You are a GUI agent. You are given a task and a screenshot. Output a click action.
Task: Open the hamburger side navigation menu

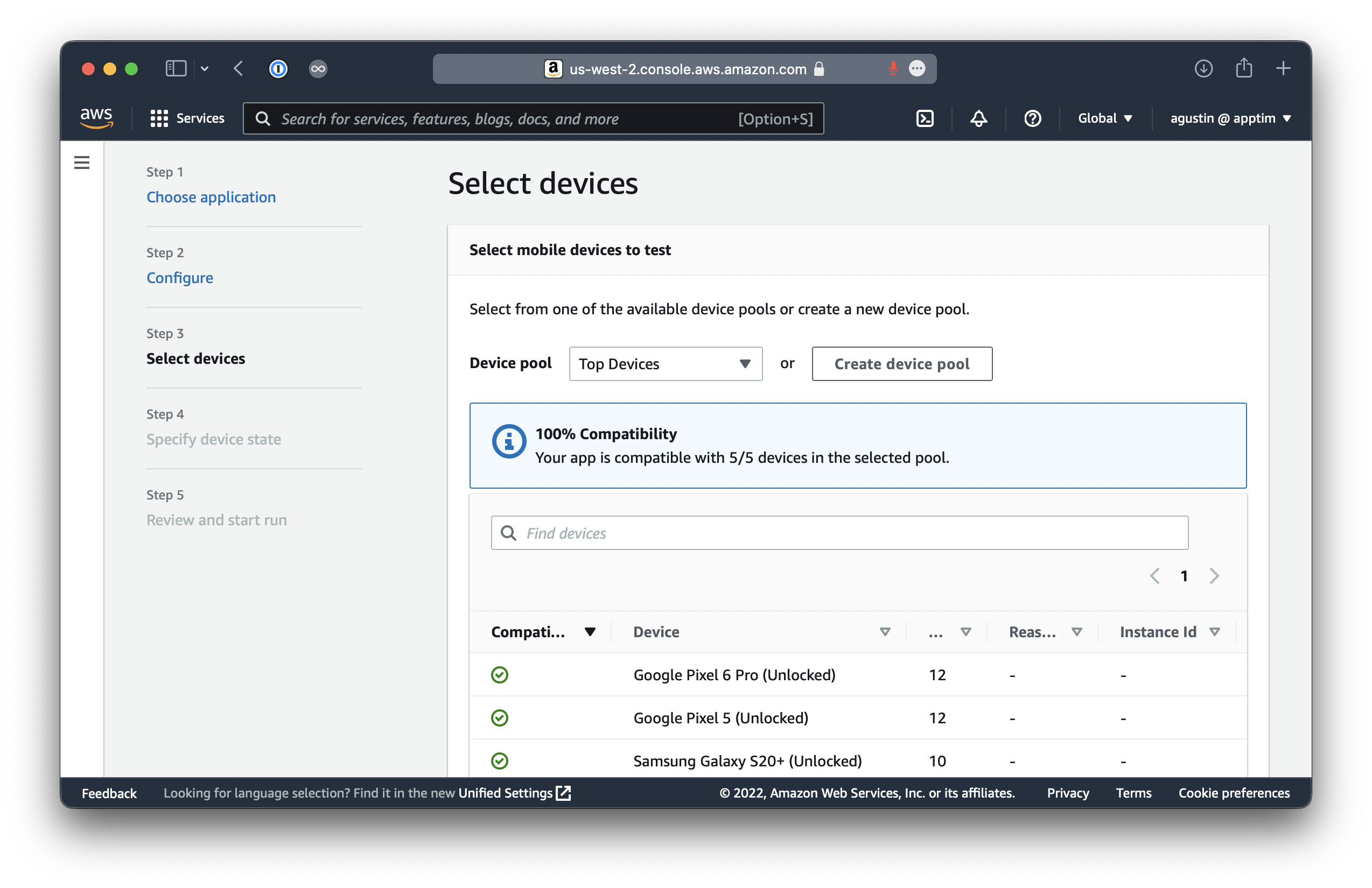(x=82, y=163)
